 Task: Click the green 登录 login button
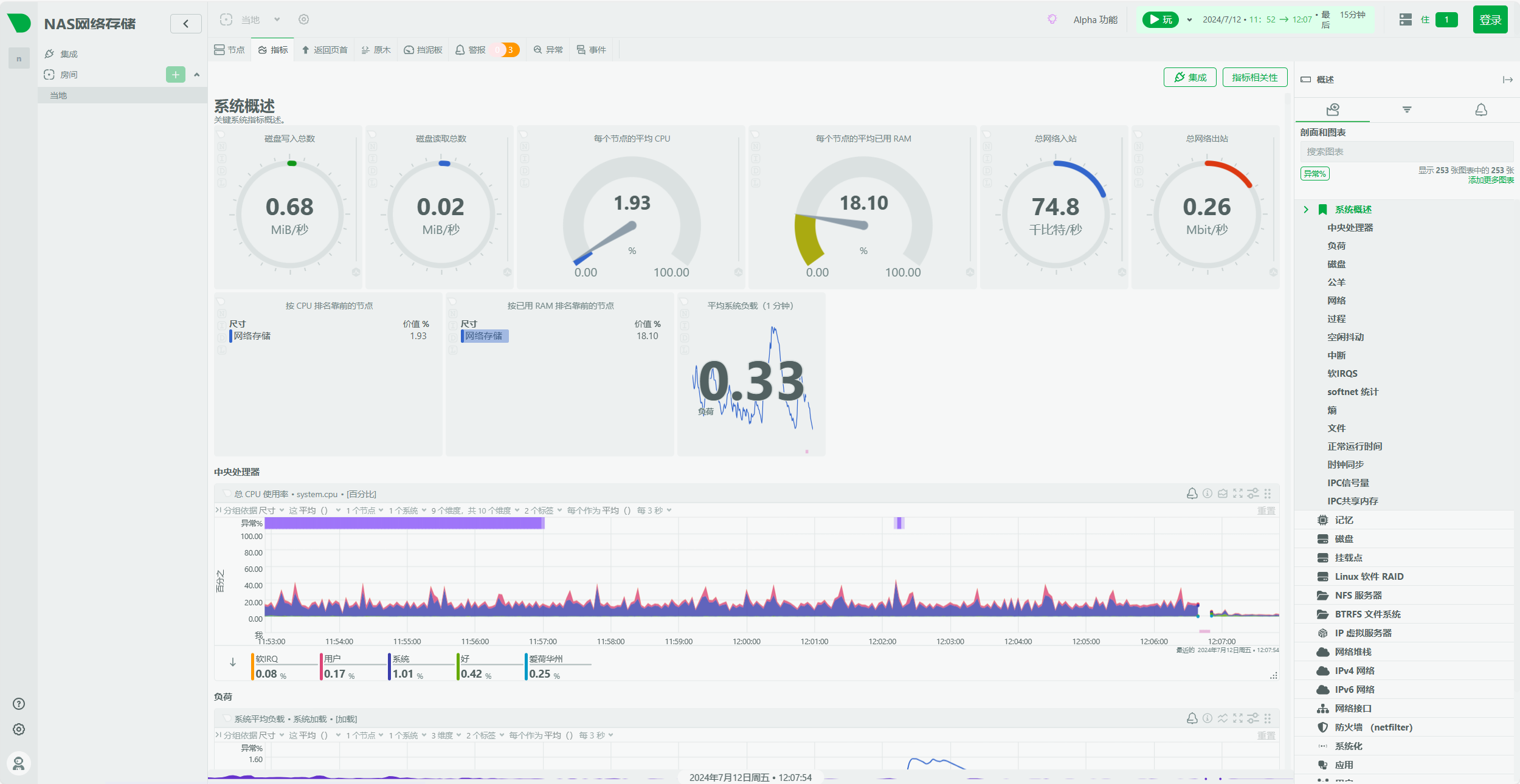coord(1490,19)
